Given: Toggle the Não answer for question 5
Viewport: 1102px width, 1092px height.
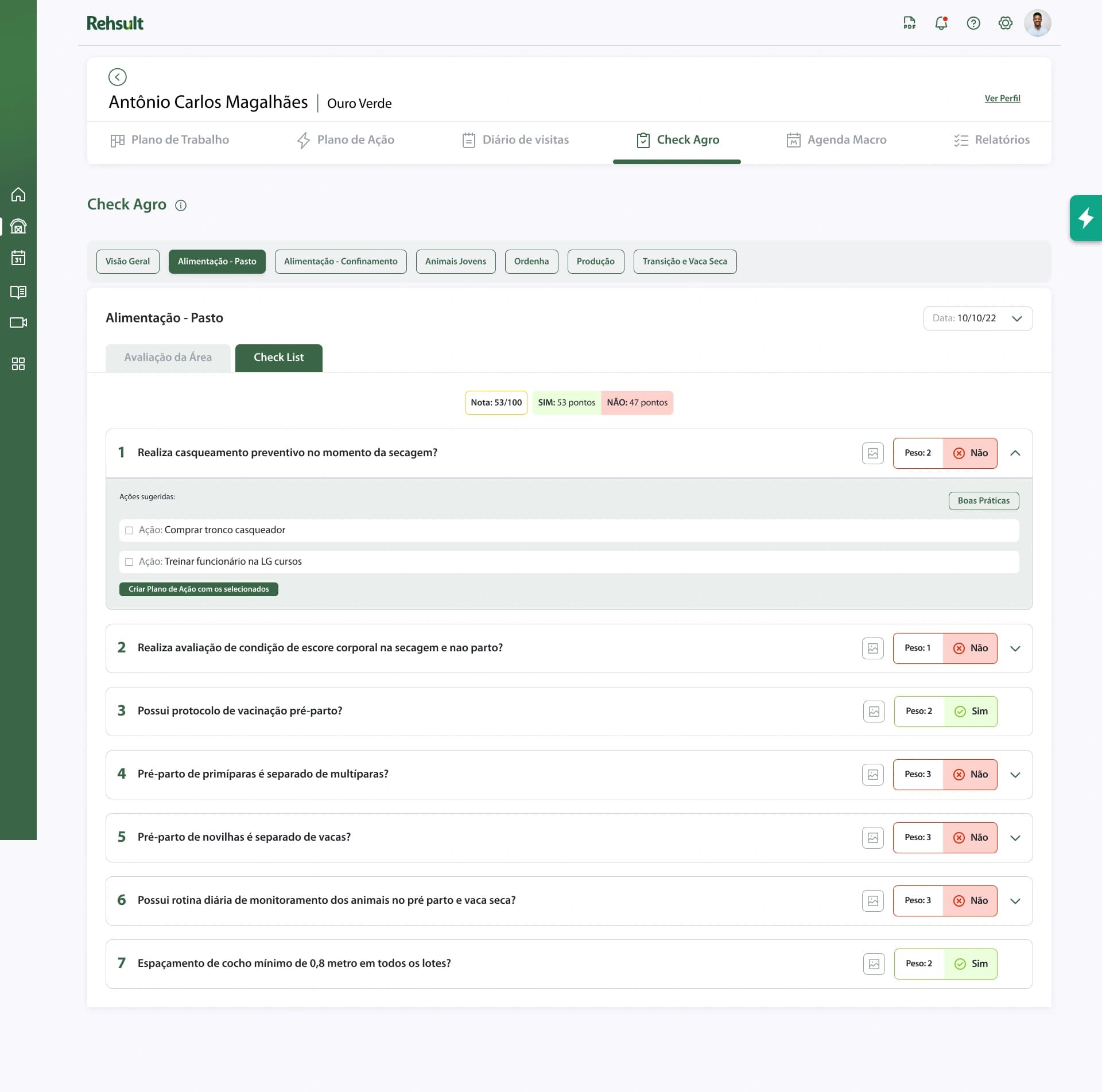Looking at the screenshot, I should coord(970,838).
